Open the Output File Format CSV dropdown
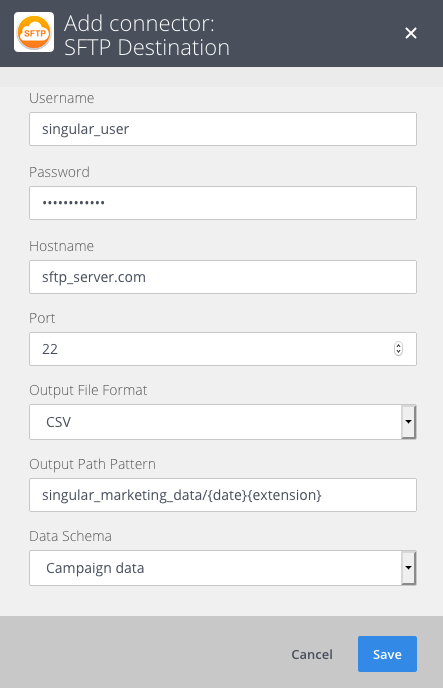Viewport: 443px width, 688px height. point(223,422)
